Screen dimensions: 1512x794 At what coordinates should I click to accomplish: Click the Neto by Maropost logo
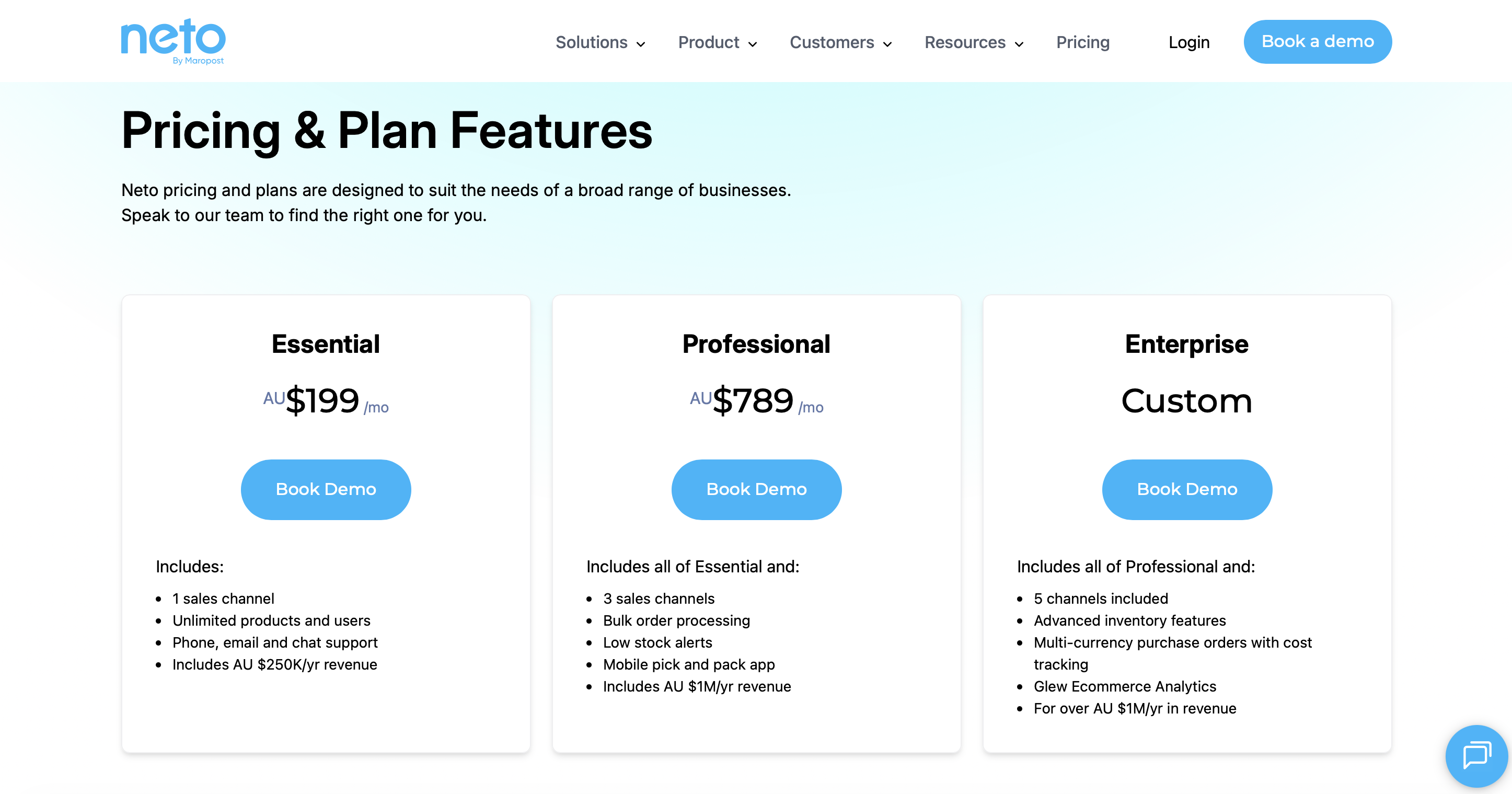coord(172,41)
